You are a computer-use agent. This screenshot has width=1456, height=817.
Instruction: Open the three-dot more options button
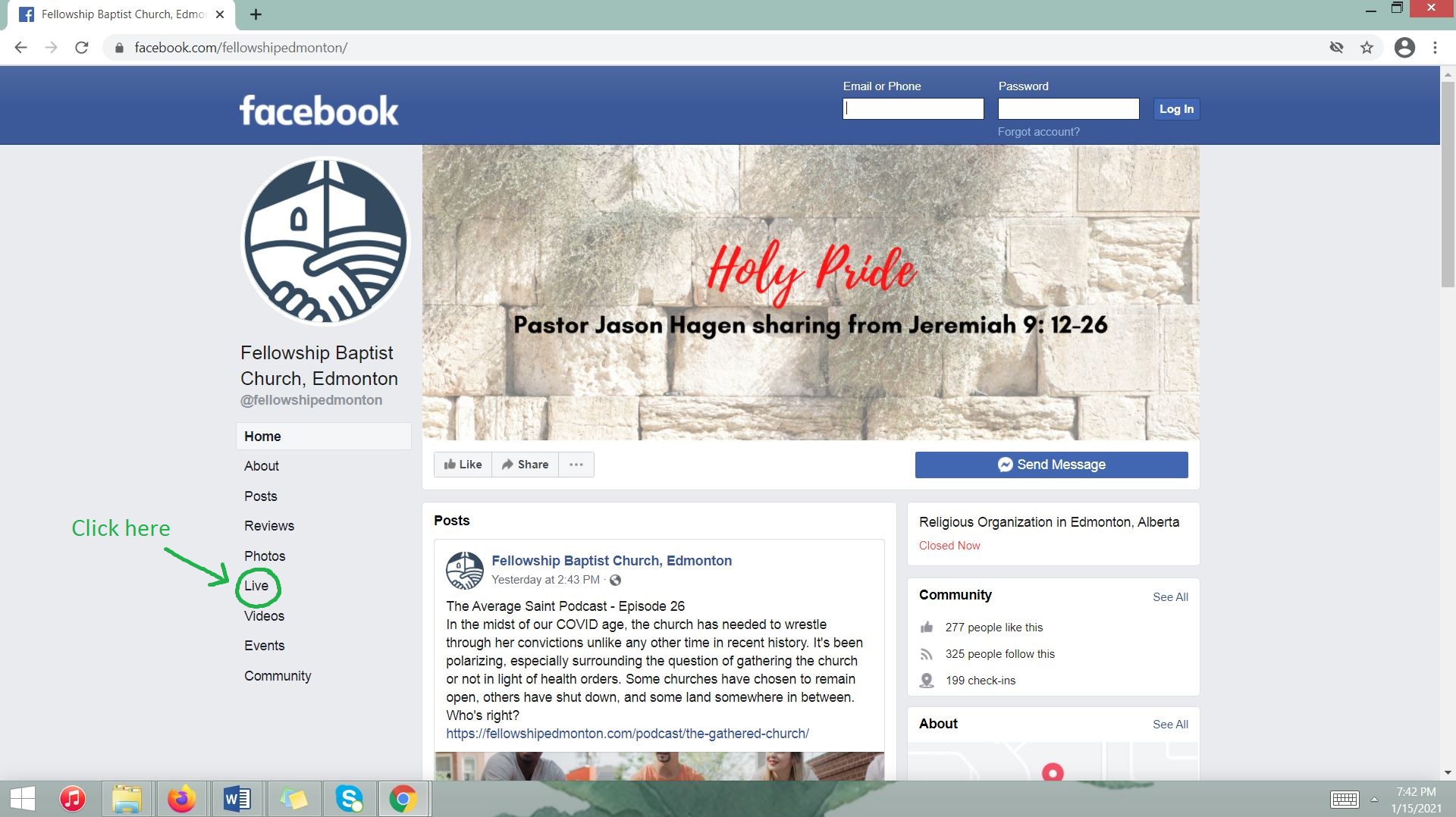tap(576, 465)
